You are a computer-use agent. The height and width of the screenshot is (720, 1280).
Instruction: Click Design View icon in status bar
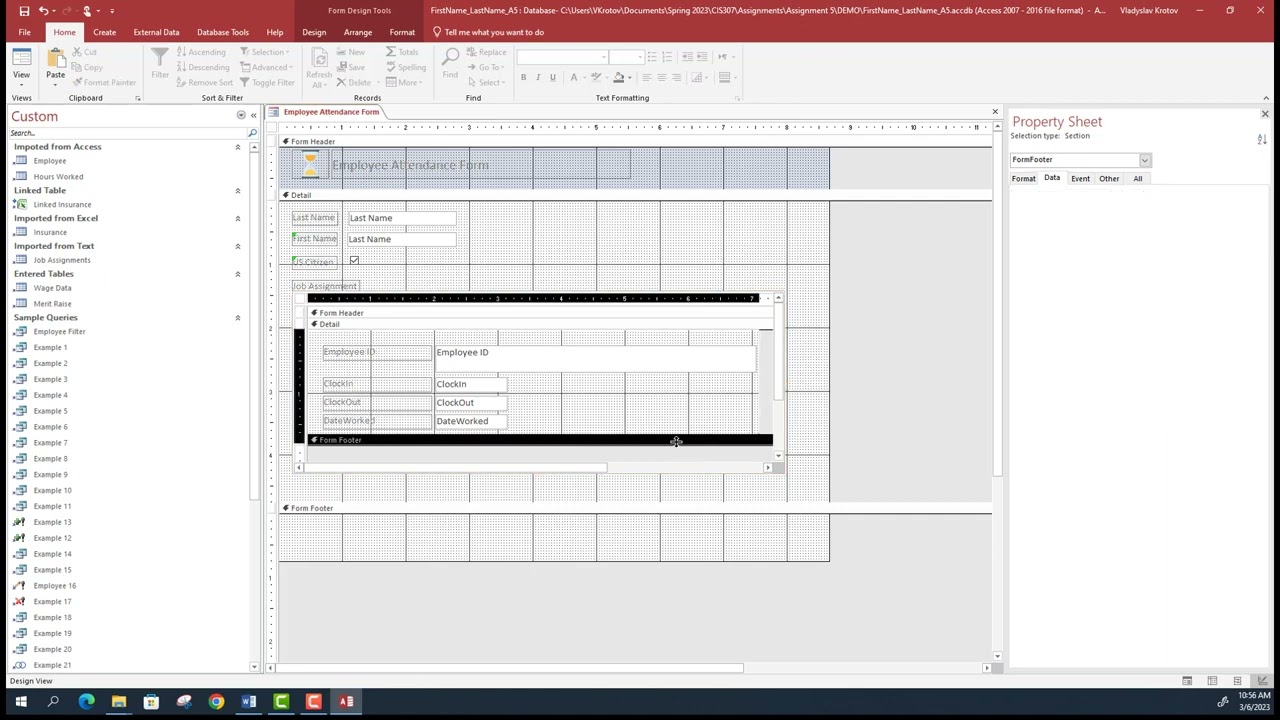1262,681
